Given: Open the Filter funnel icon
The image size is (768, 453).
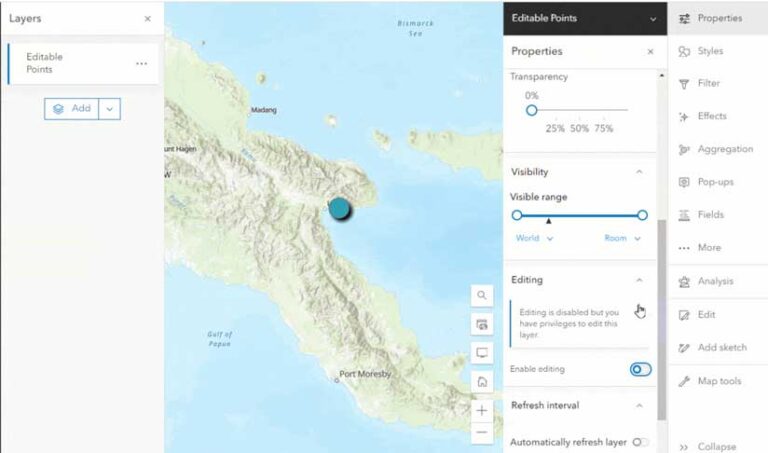Looking at the screenshot, I should click(684, 84).
